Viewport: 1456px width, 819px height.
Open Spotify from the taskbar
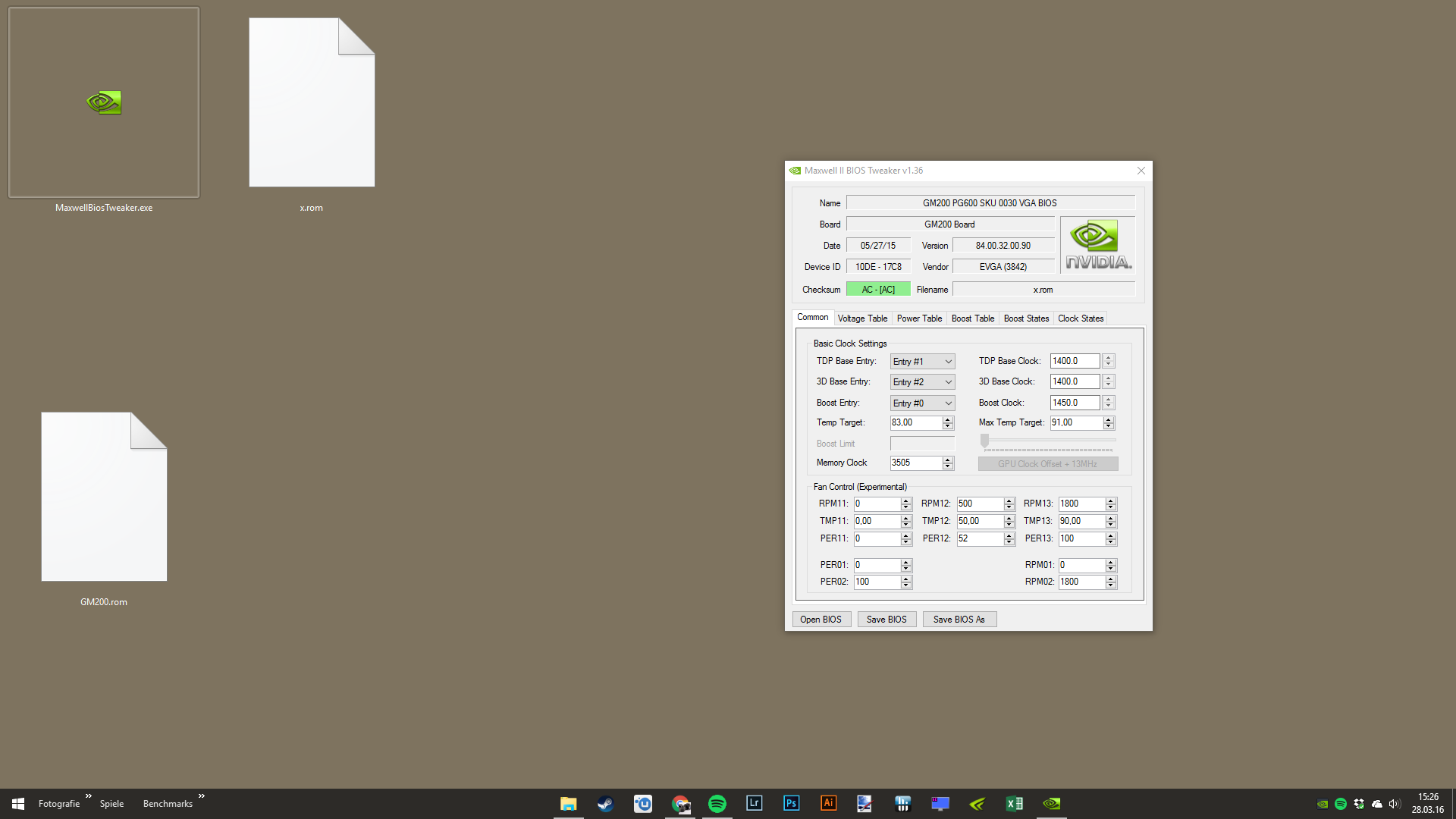point(717,804)
